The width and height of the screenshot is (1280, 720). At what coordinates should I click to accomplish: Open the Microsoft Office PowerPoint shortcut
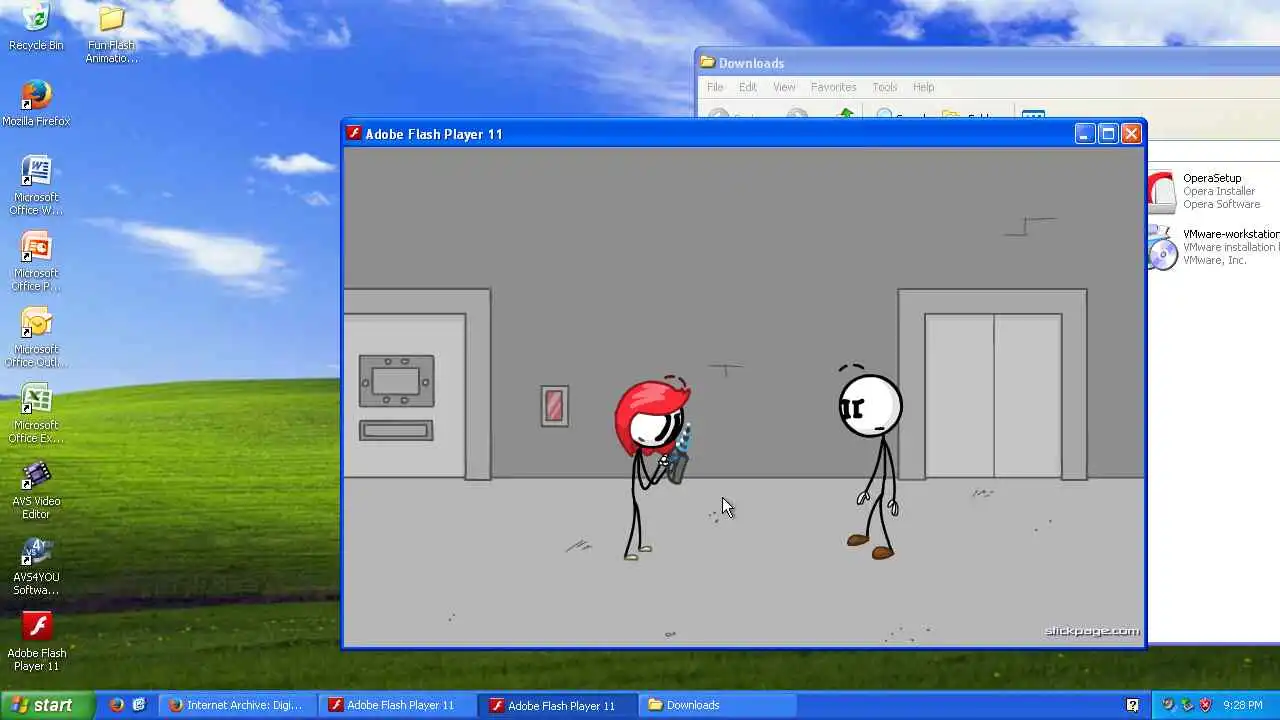tap(36, 262)
